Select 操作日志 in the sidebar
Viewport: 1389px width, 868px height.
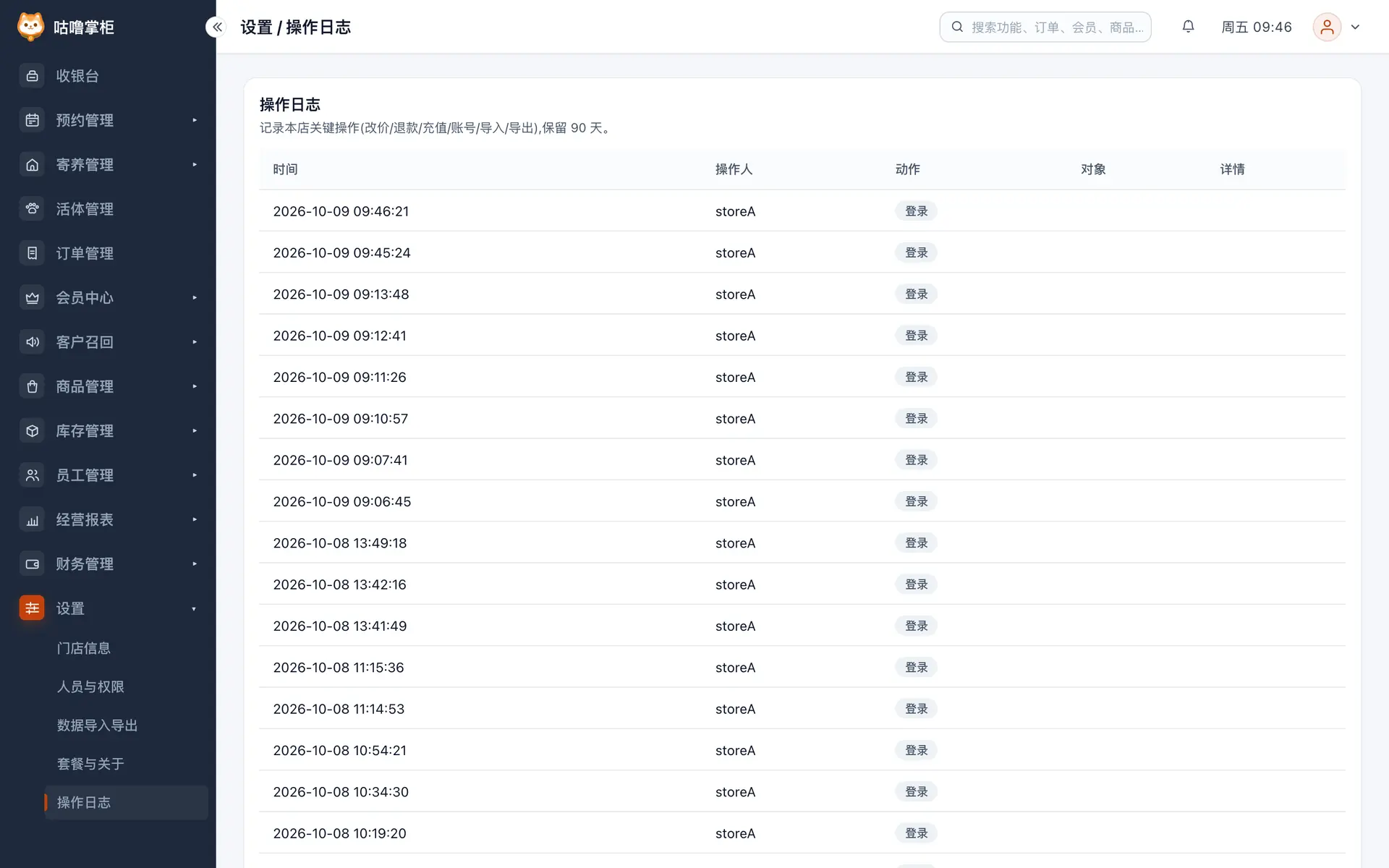click(127, 802)
